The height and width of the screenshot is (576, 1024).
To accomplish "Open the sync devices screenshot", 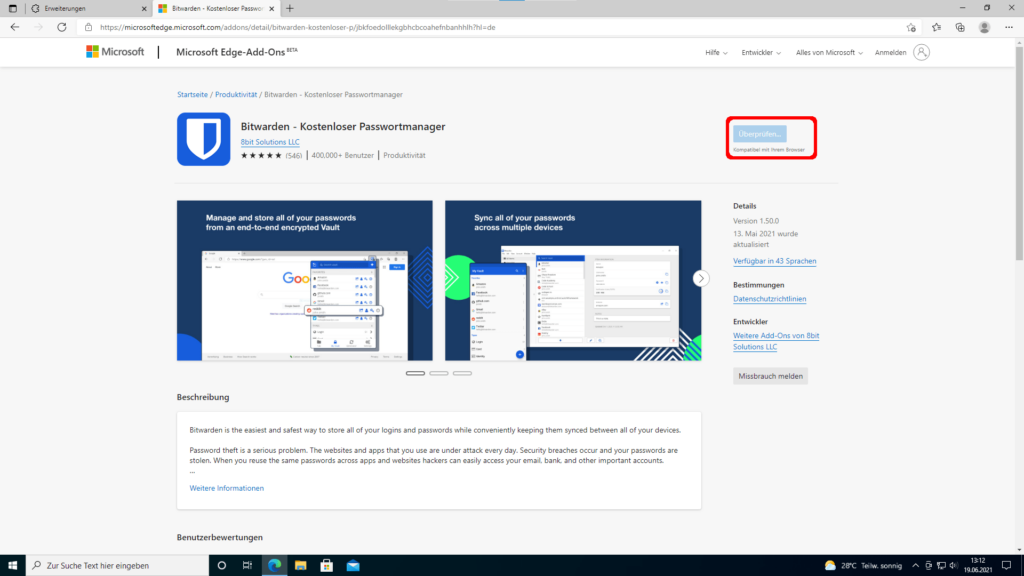I will [x=573, y=280].
